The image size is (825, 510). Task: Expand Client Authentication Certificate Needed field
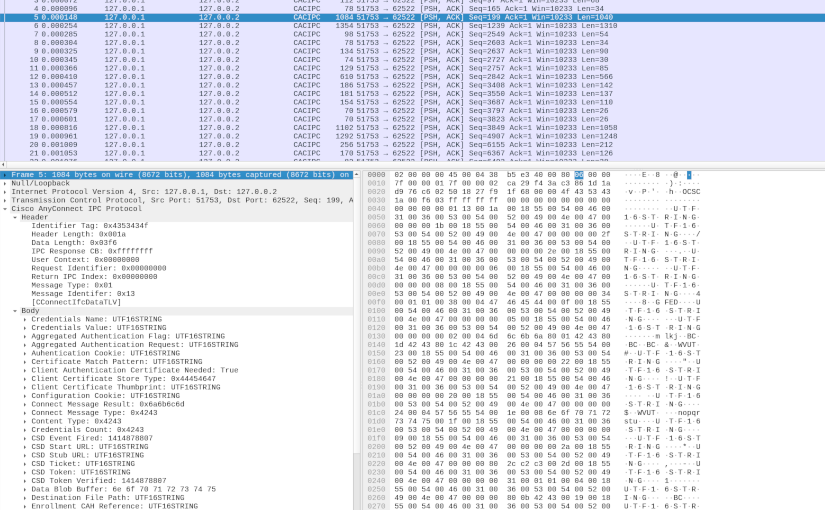[x=25, y=370]
